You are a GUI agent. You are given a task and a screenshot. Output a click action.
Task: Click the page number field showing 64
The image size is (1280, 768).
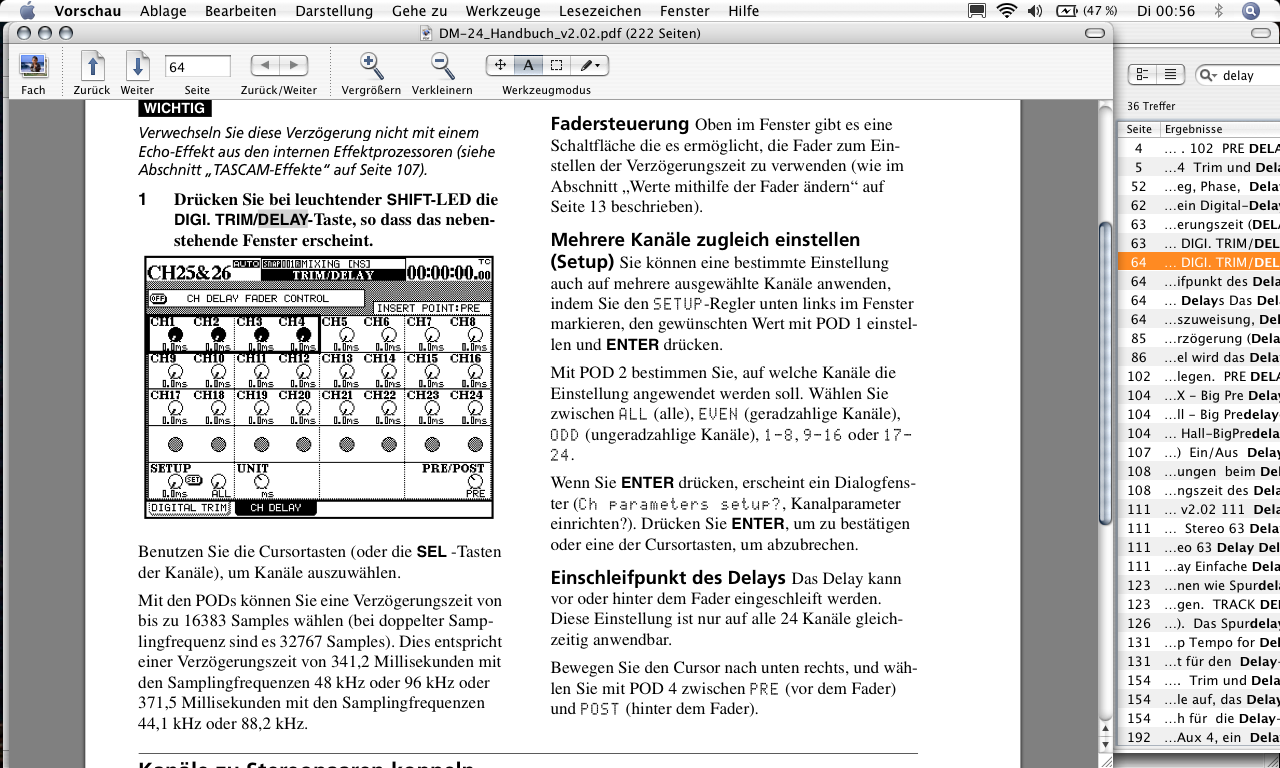(198, 66)
